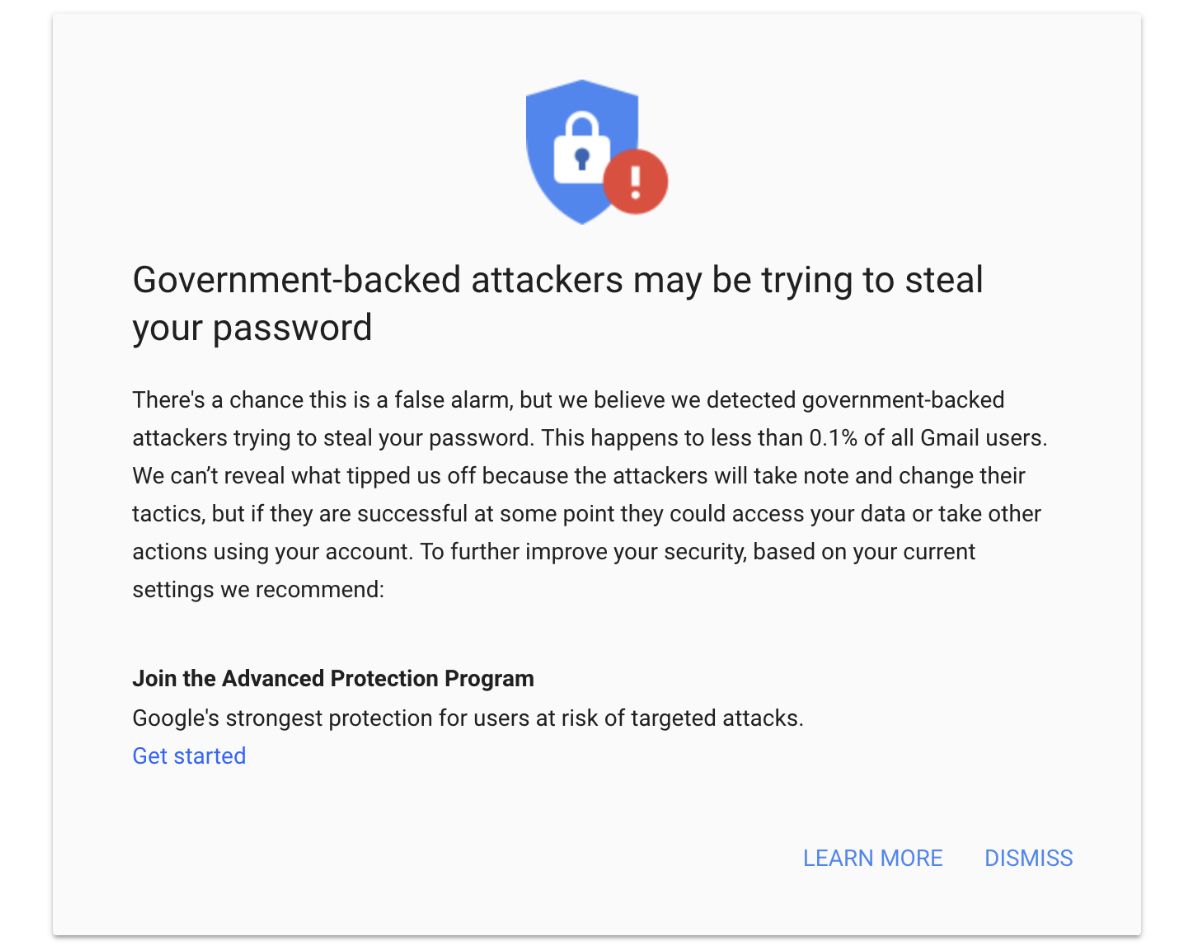Image resolution: width=1200 pixels, height=950 pixels.
Task: Select the 'Join the Advanced Protection Program' title
Action: pyautogui.click(x=333, y=678)
